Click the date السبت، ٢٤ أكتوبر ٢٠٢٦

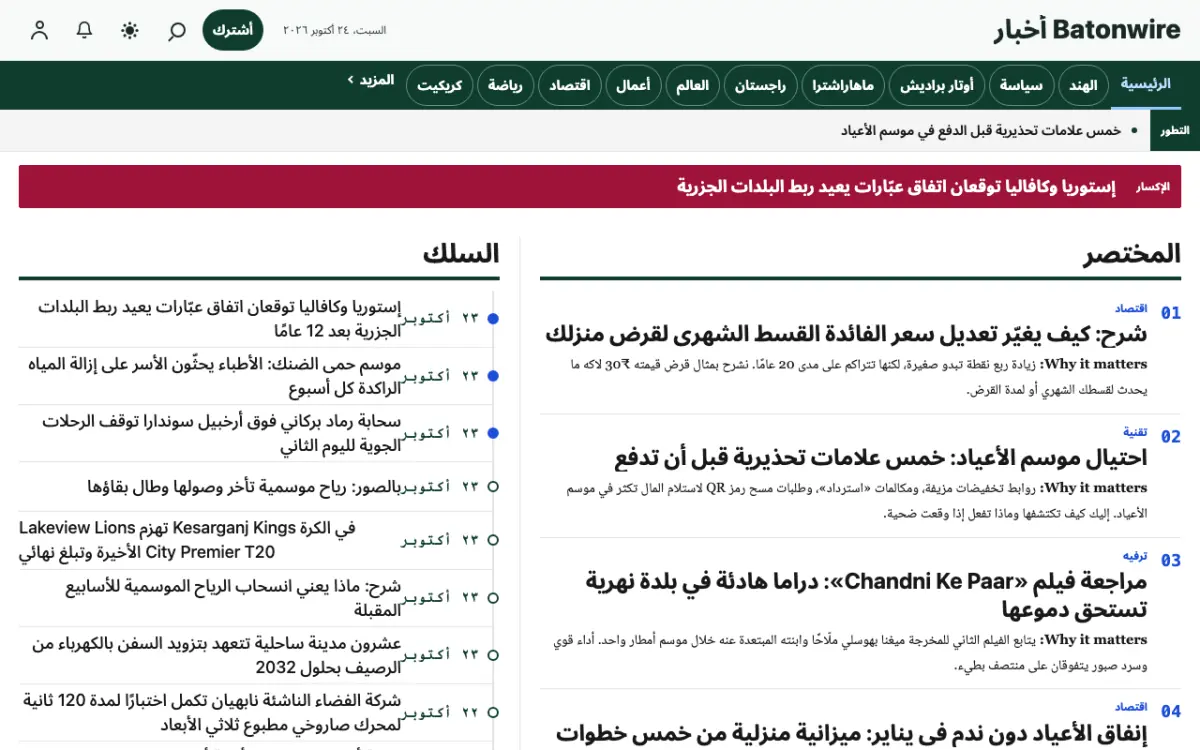(x=334, y=30)
